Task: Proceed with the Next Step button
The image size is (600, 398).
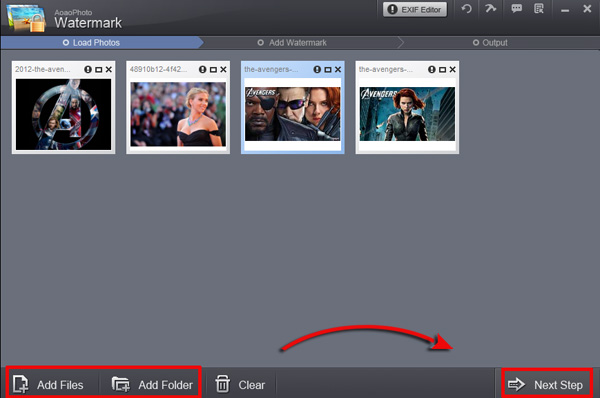Action: click(546, 384)
